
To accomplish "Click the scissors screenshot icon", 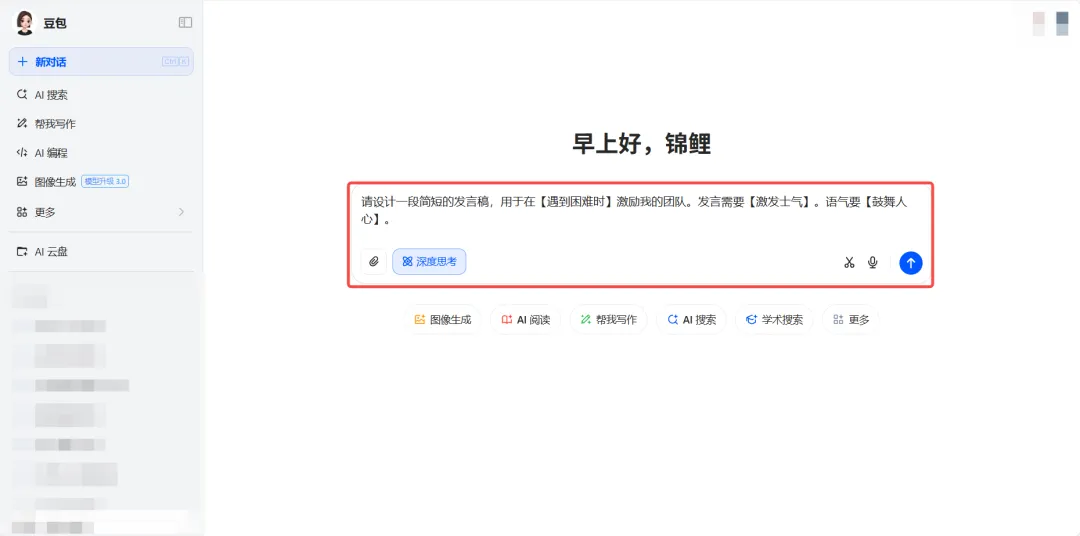I will [849, 263].
